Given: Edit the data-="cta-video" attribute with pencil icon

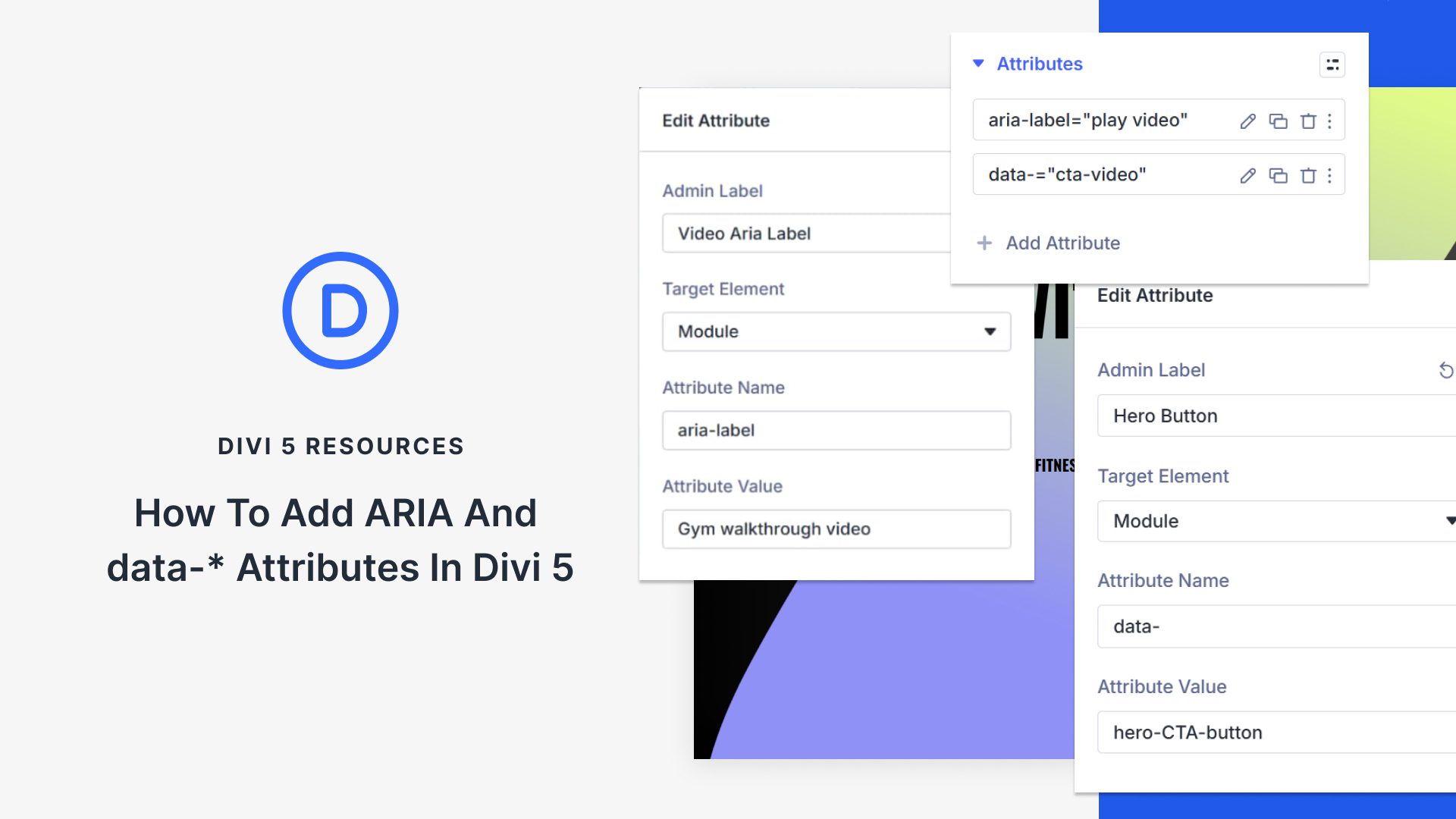Looking at the screenshot, I should pyautogui.click(x=1247, y=174).
